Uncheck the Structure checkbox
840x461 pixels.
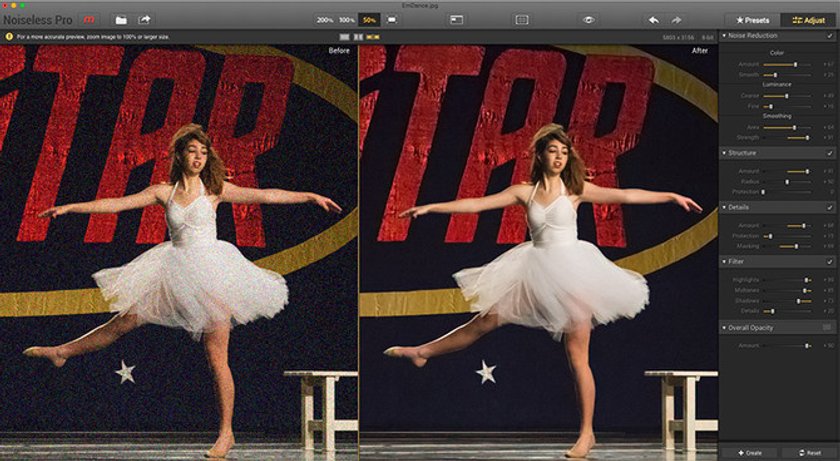830,153
